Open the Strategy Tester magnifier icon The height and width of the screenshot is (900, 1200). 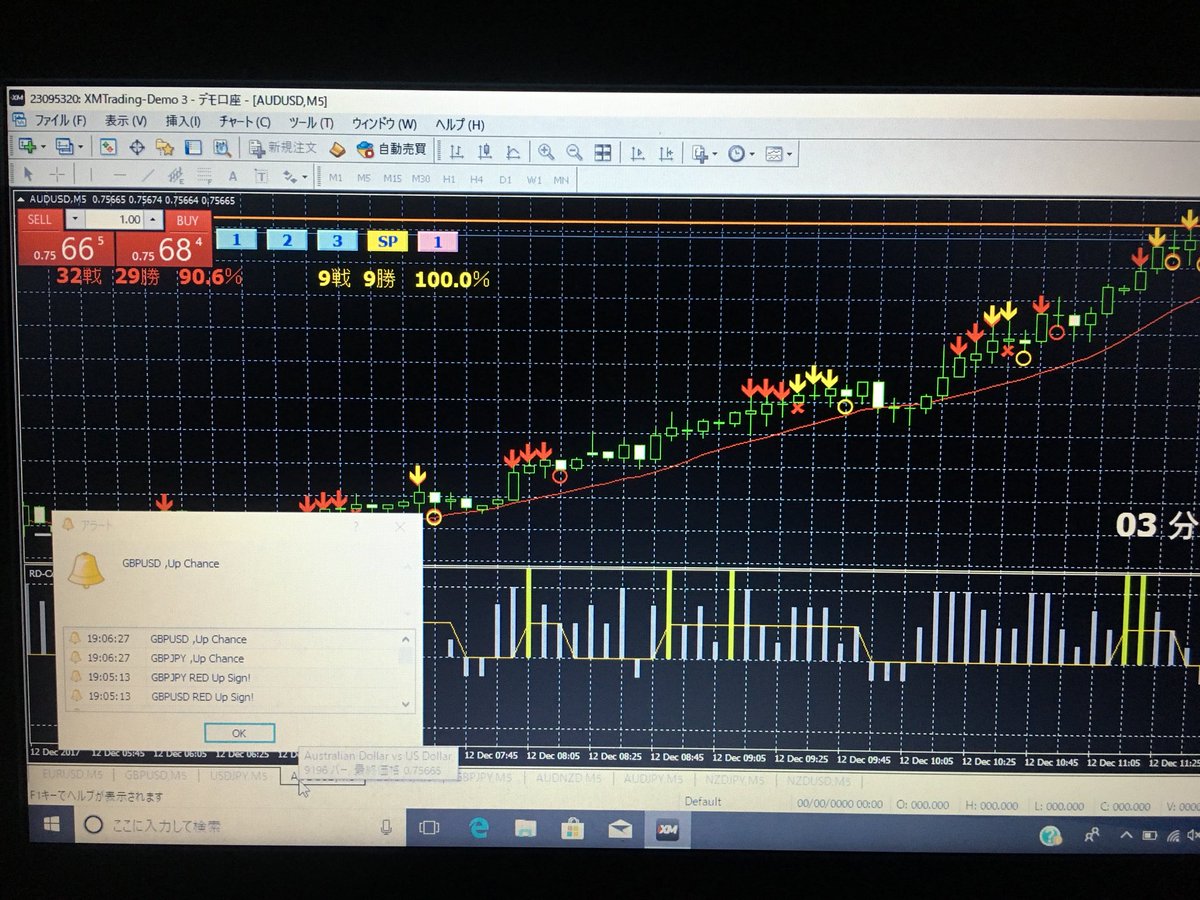222,148
